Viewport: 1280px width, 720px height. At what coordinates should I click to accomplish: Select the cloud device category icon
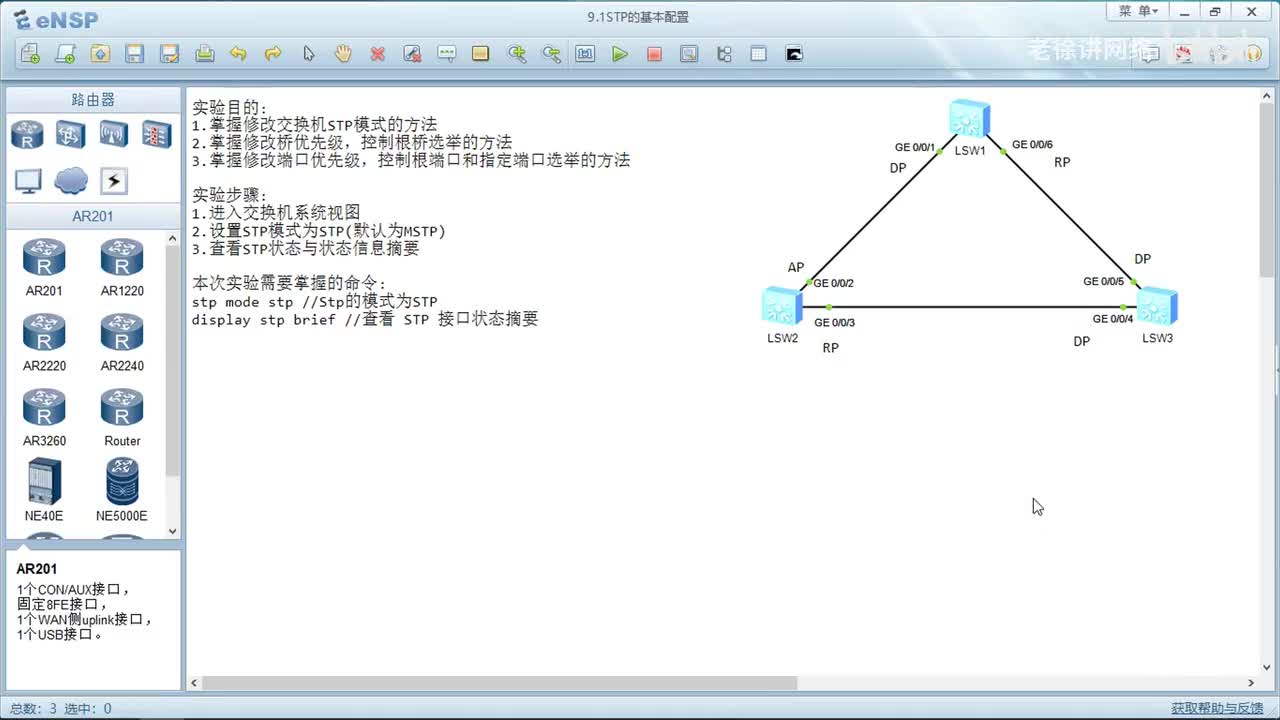(x=71, y=181)
